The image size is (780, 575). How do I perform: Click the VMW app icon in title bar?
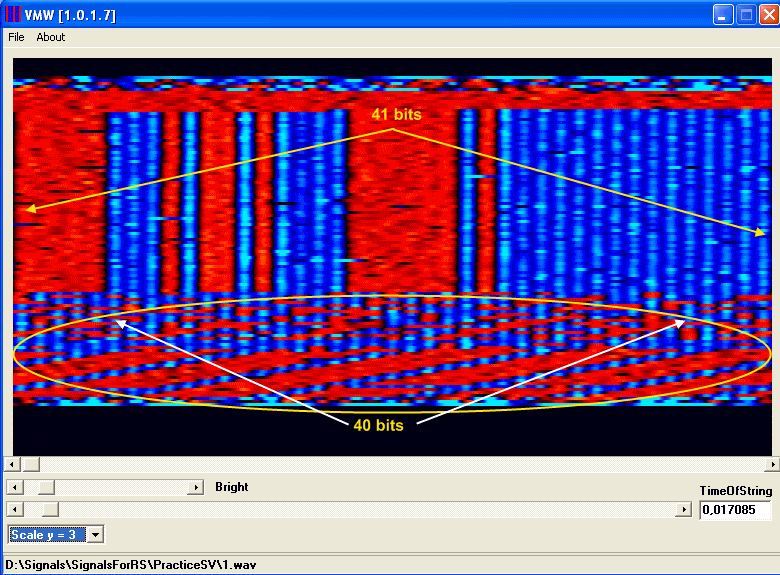[13, 14]
